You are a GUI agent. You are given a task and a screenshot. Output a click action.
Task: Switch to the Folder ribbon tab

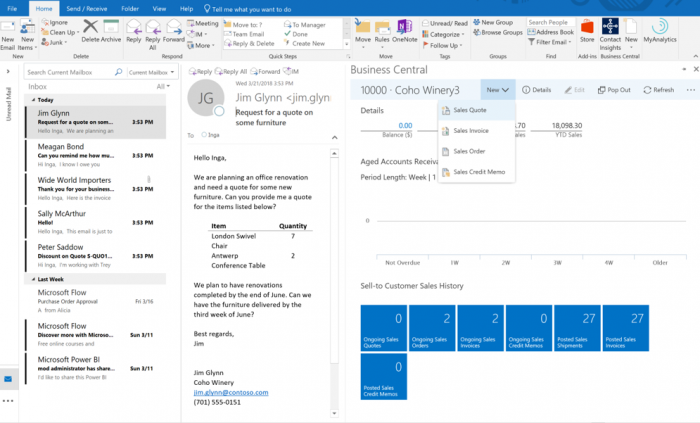130,8
